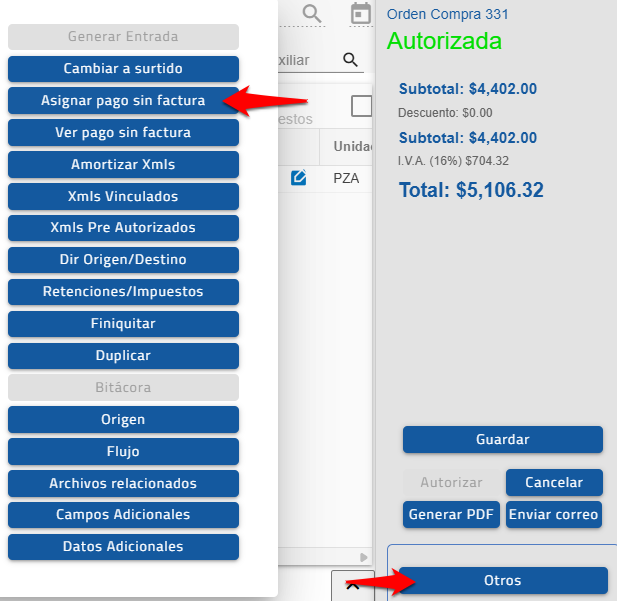Click the blue edit icon beside PZA

tap(298, 179)
